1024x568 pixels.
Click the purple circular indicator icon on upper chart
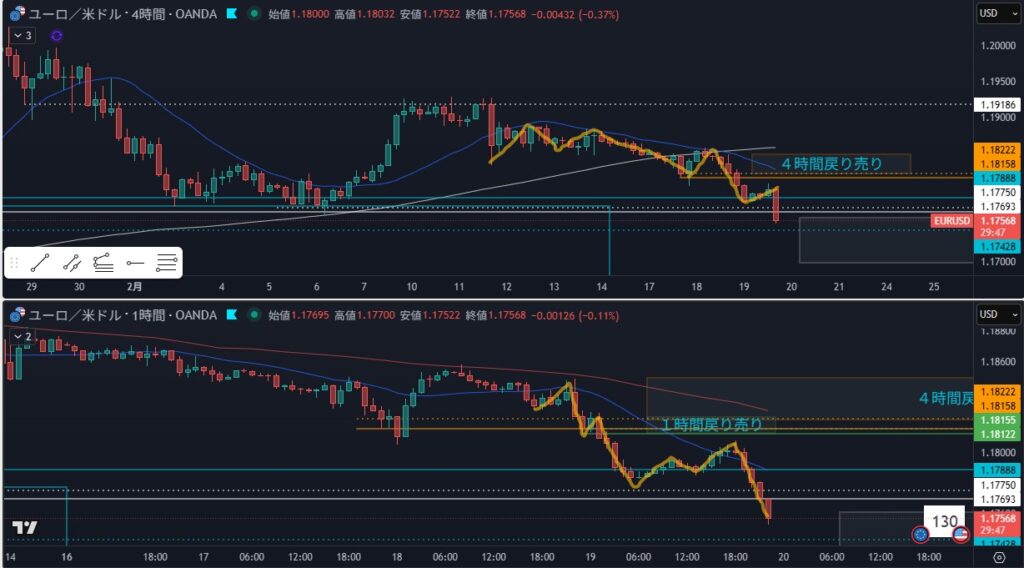[56, 35]
